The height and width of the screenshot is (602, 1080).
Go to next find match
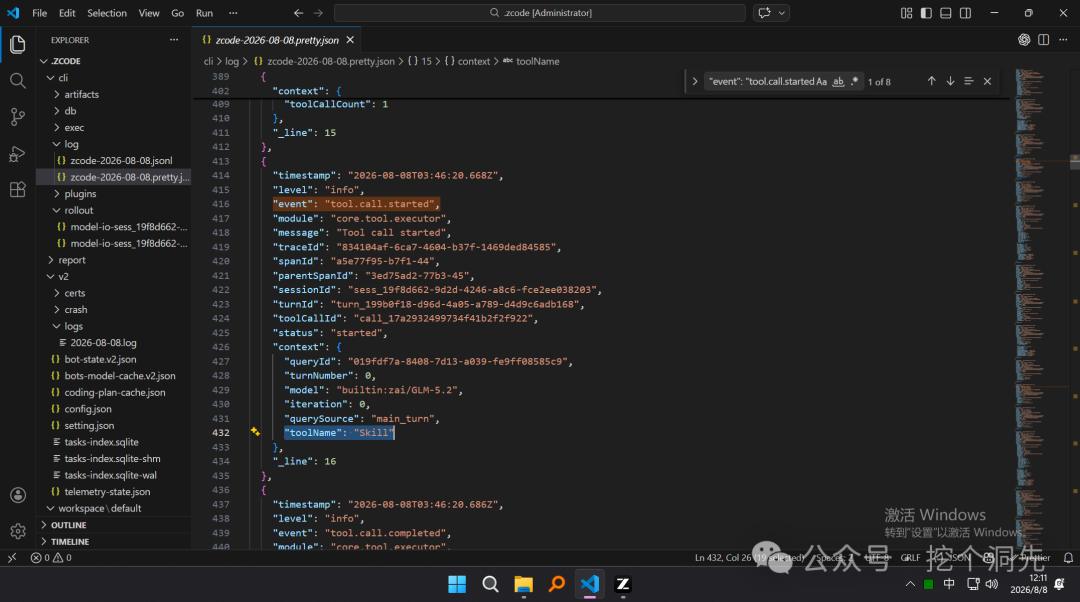pyautogui.click(x=951, y=81)
